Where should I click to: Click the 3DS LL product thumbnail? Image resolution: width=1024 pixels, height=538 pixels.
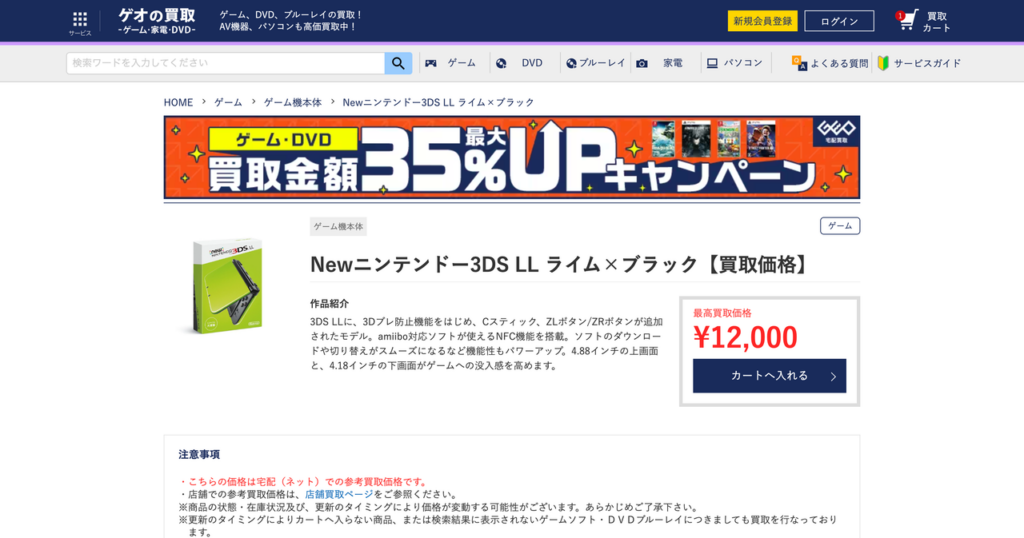pos(228,286)
